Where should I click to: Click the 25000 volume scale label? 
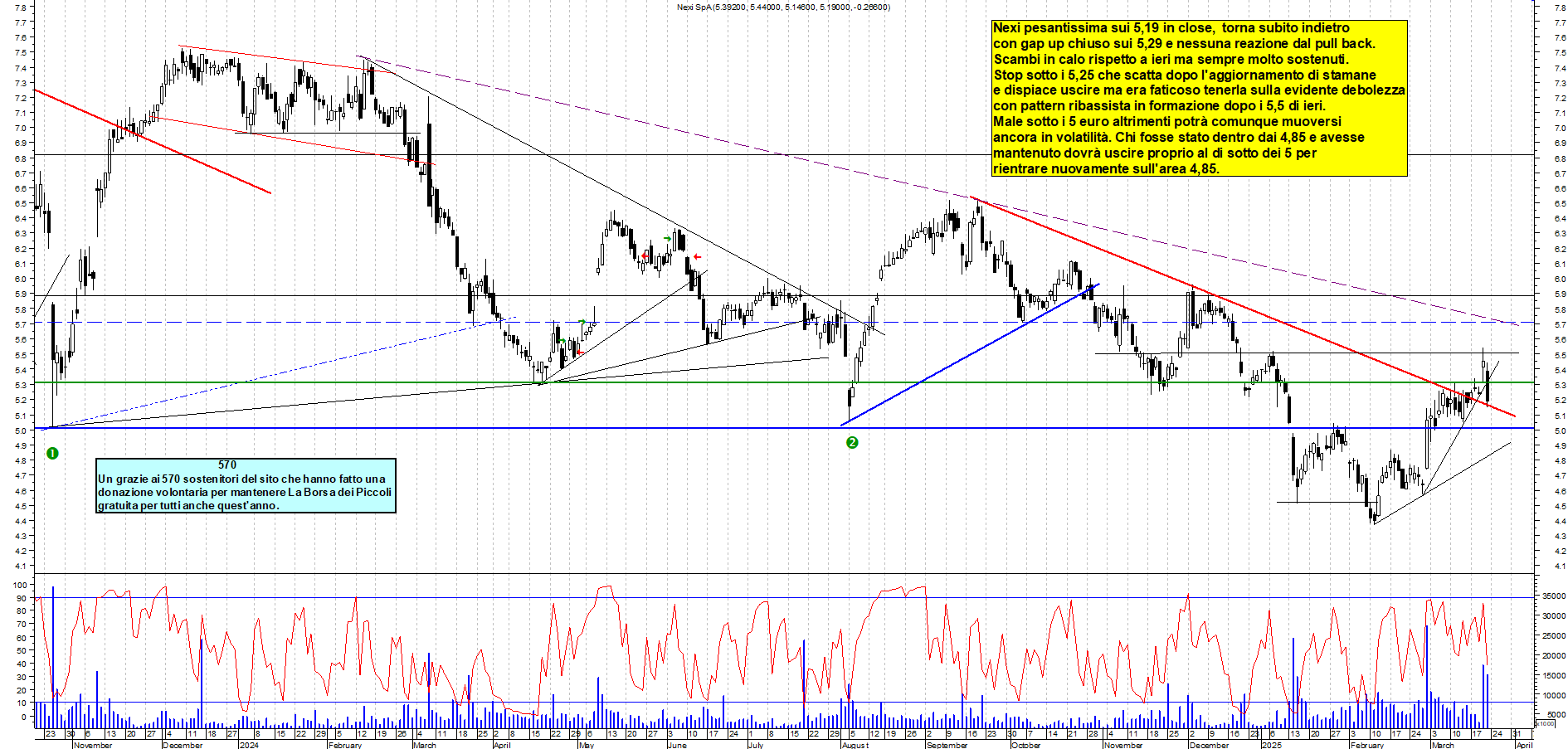click(1553, 635)
